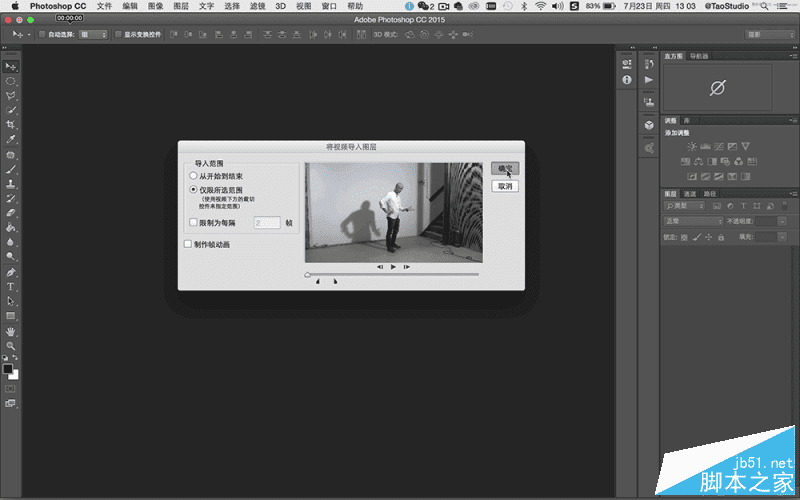Switch to the 通道 tab
This screenshot has height=500, width=800.
point(690,193)
